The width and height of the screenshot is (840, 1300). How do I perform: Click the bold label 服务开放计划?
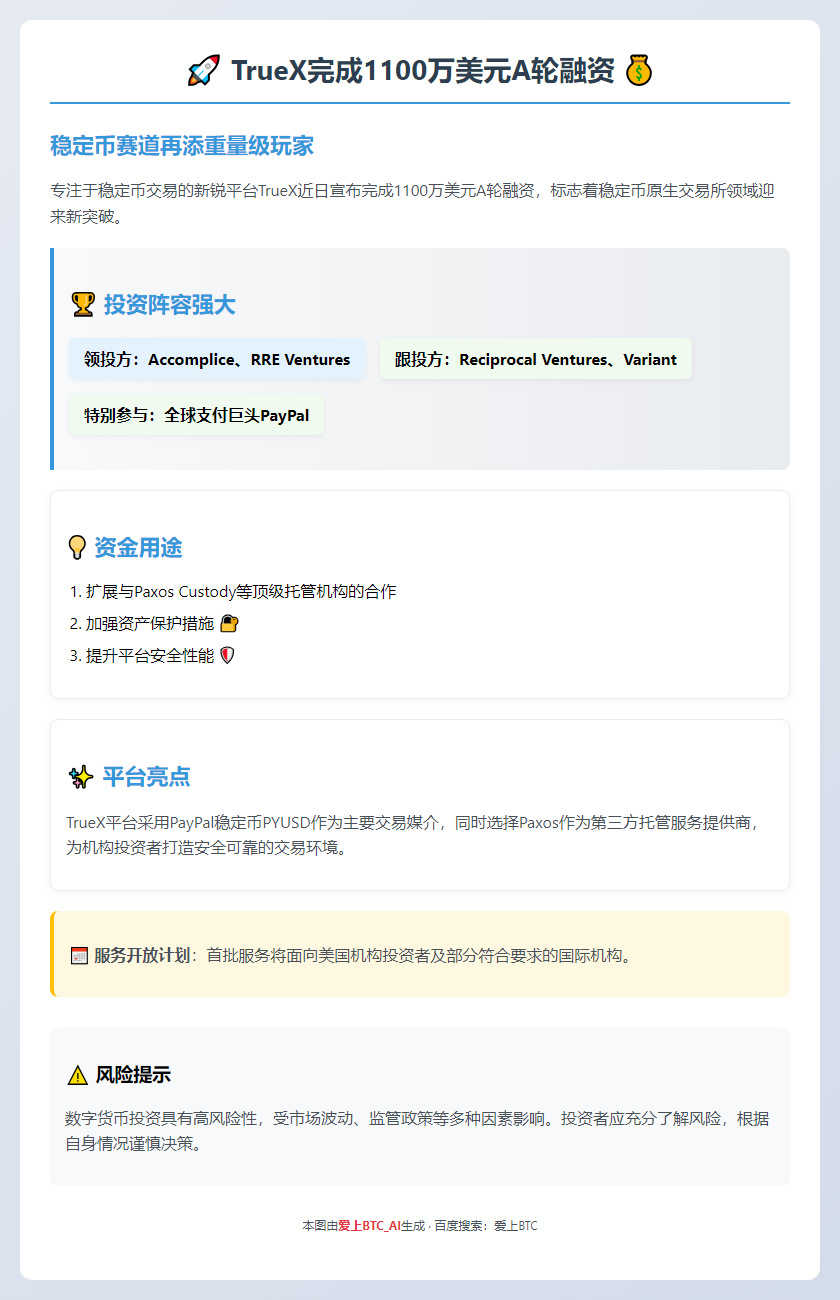click(x=142, y=955)
